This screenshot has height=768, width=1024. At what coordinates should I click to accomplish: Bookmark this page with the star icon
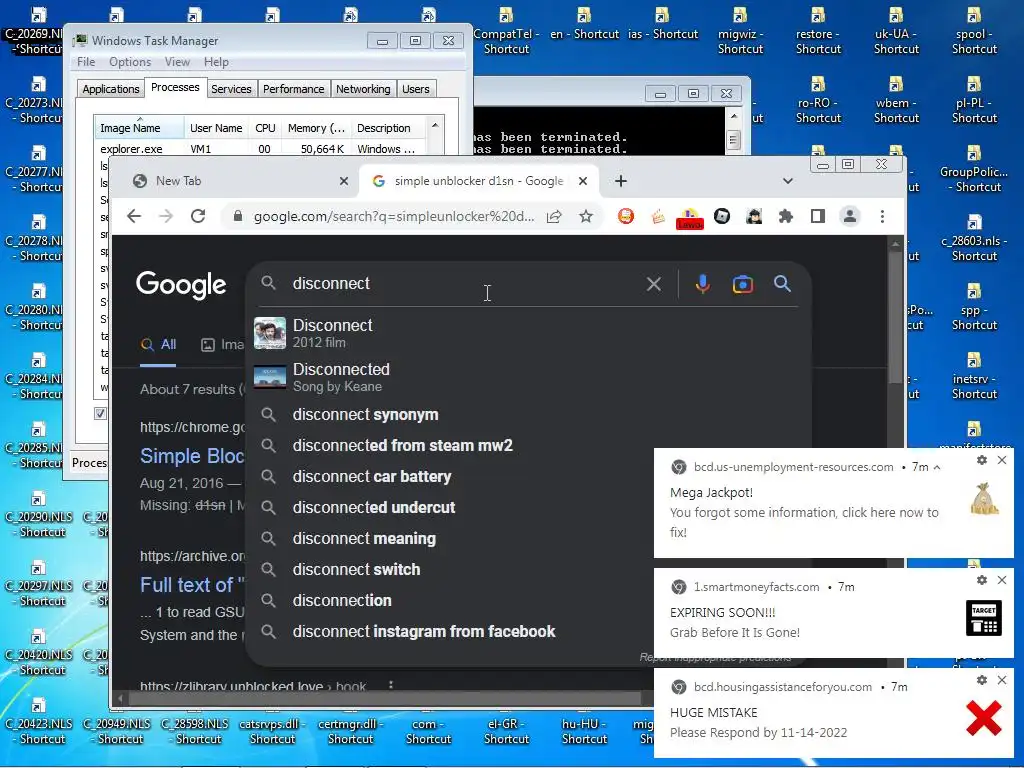pyautogui.click(x=586, y=216)
